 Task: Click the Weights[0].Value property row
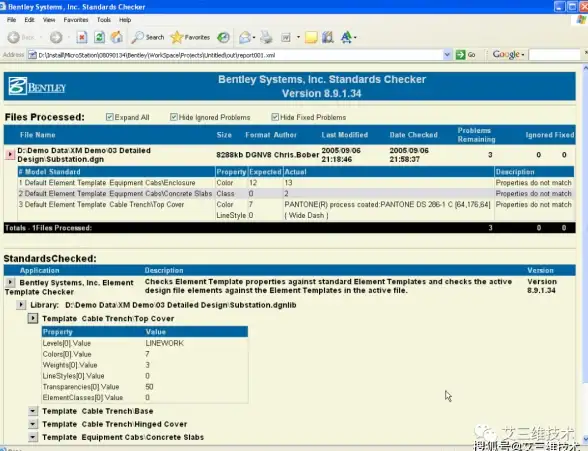coord(145,365)
